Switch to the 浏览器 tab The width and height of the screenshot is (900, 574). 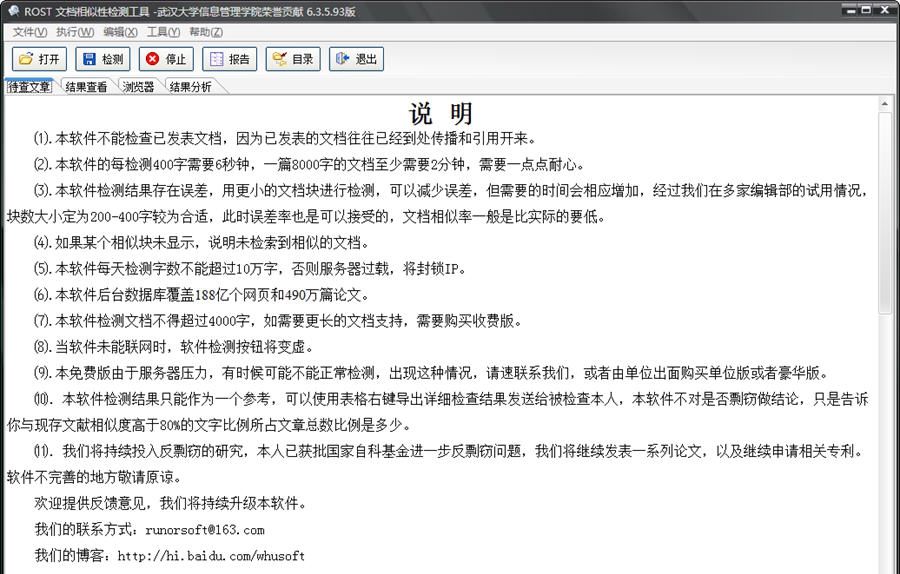pyautogui.click(x=138, y=87)
